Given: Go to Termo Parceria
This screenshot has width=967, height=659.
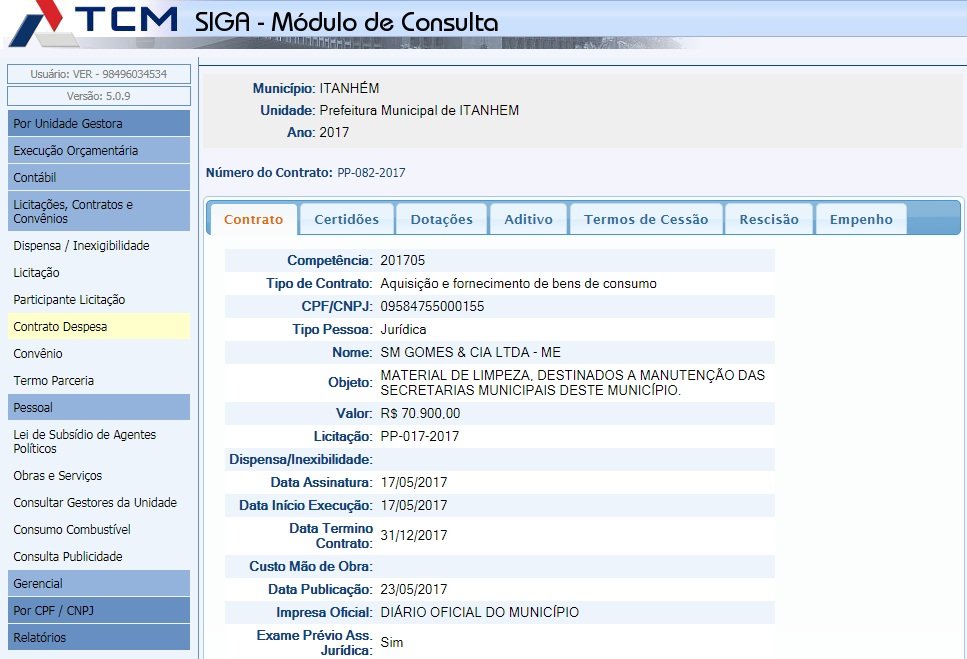Looking at the screenshot, I should 54,381.
